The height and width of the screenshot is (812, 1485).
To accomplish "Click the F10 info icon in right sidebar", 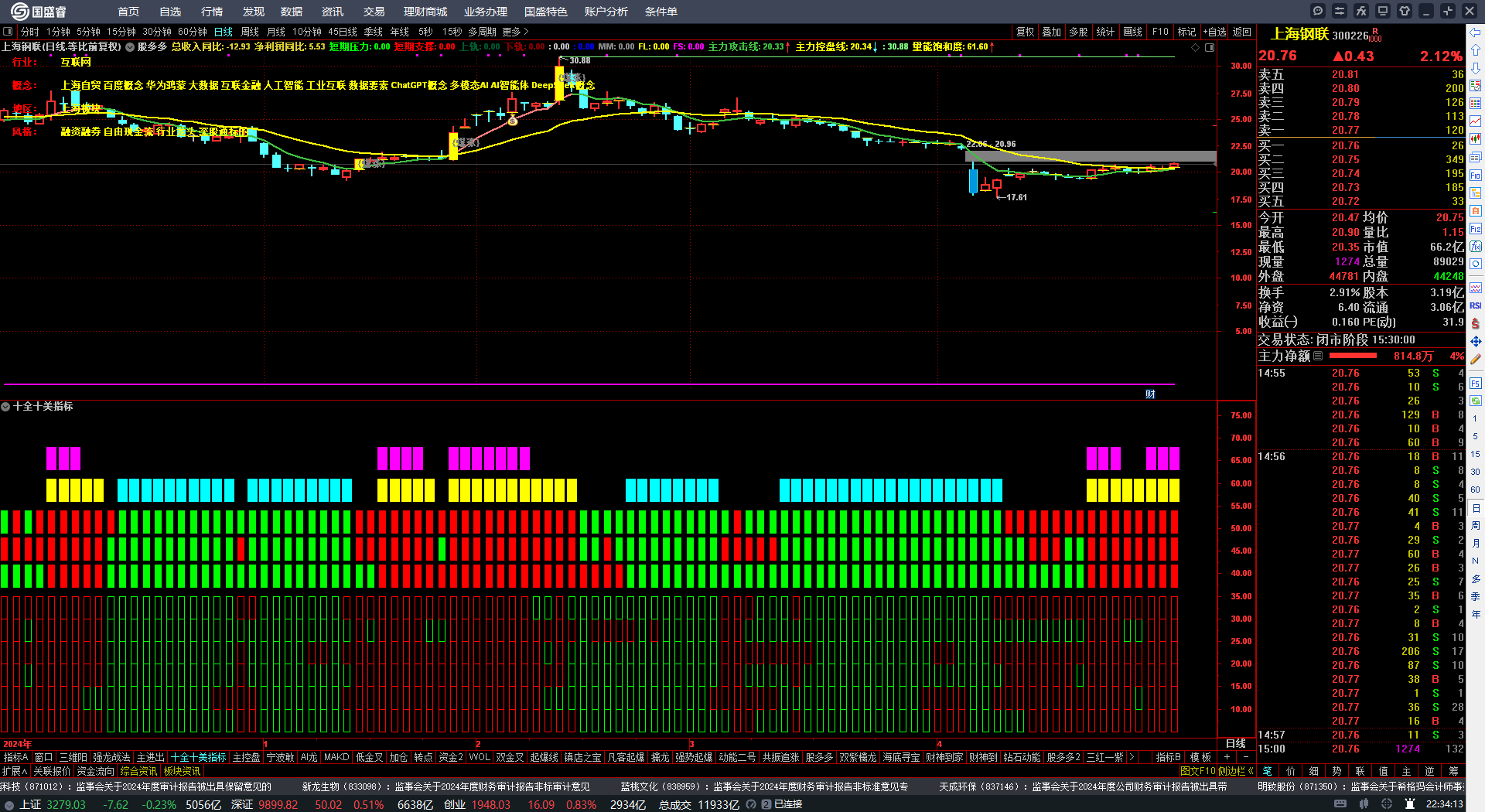I will [x=1476, y=175].
